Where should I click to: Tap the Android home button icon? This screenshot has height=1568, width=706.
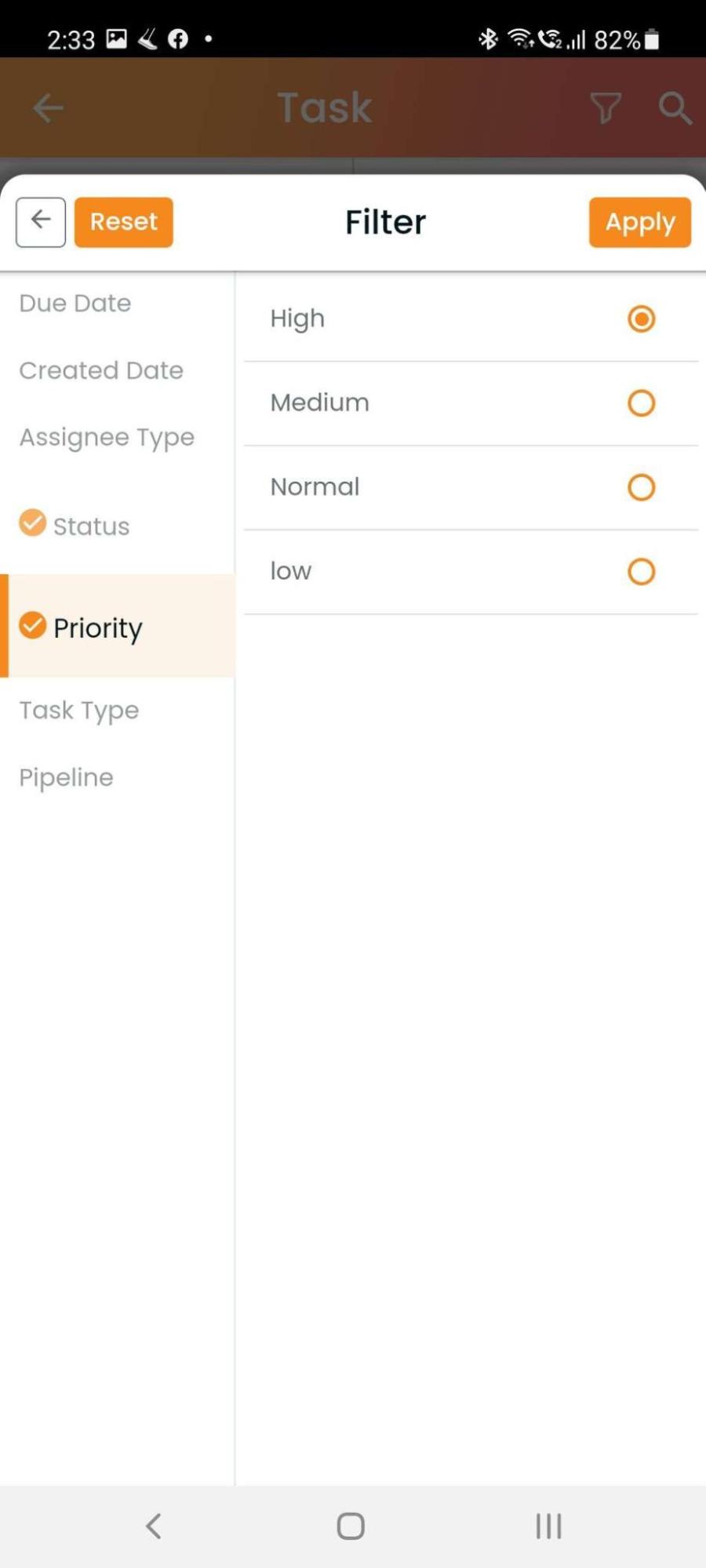(351, 1526)
